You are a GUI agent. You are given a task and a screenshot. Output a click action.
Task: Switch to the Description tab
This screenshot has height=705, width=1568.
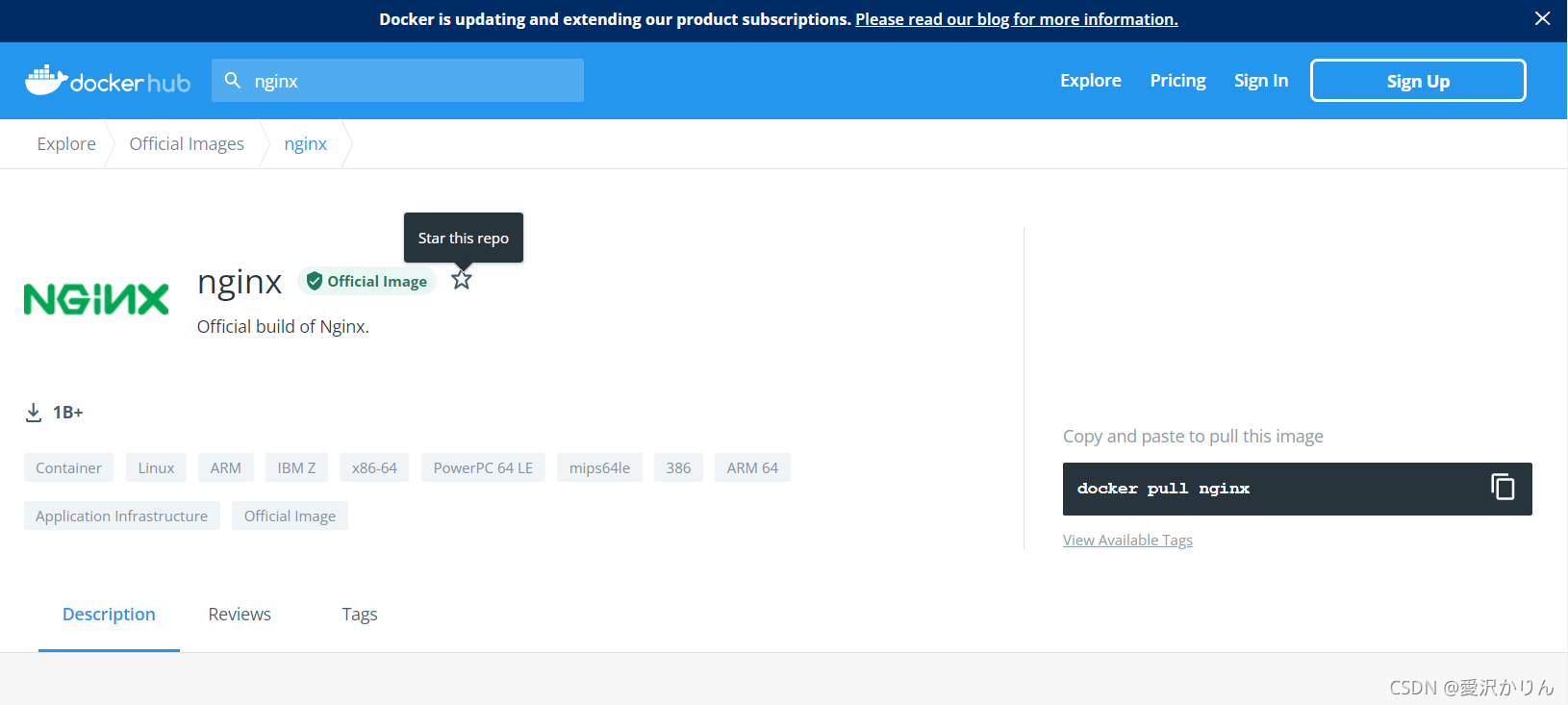tap(109, 615)
